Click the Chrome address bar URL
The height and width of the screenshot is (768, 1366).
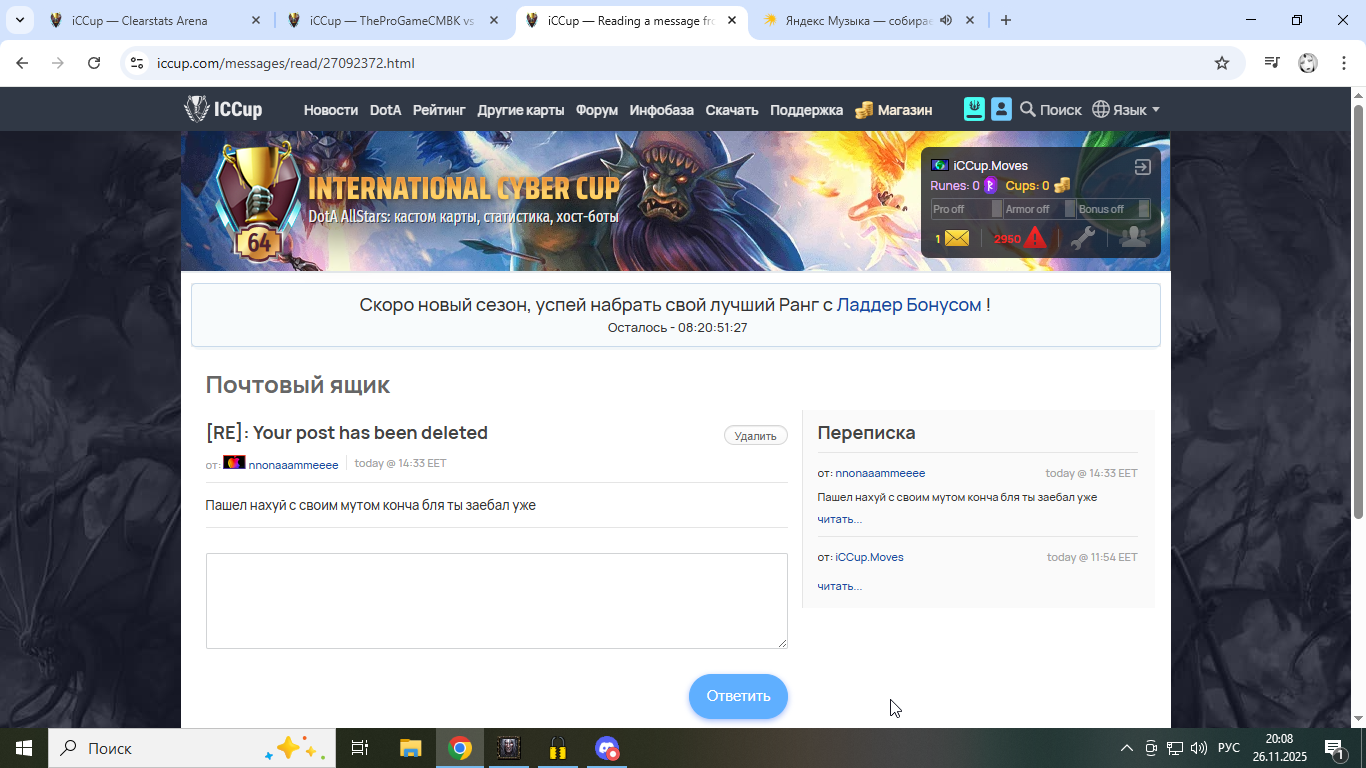tap(286, 63)
